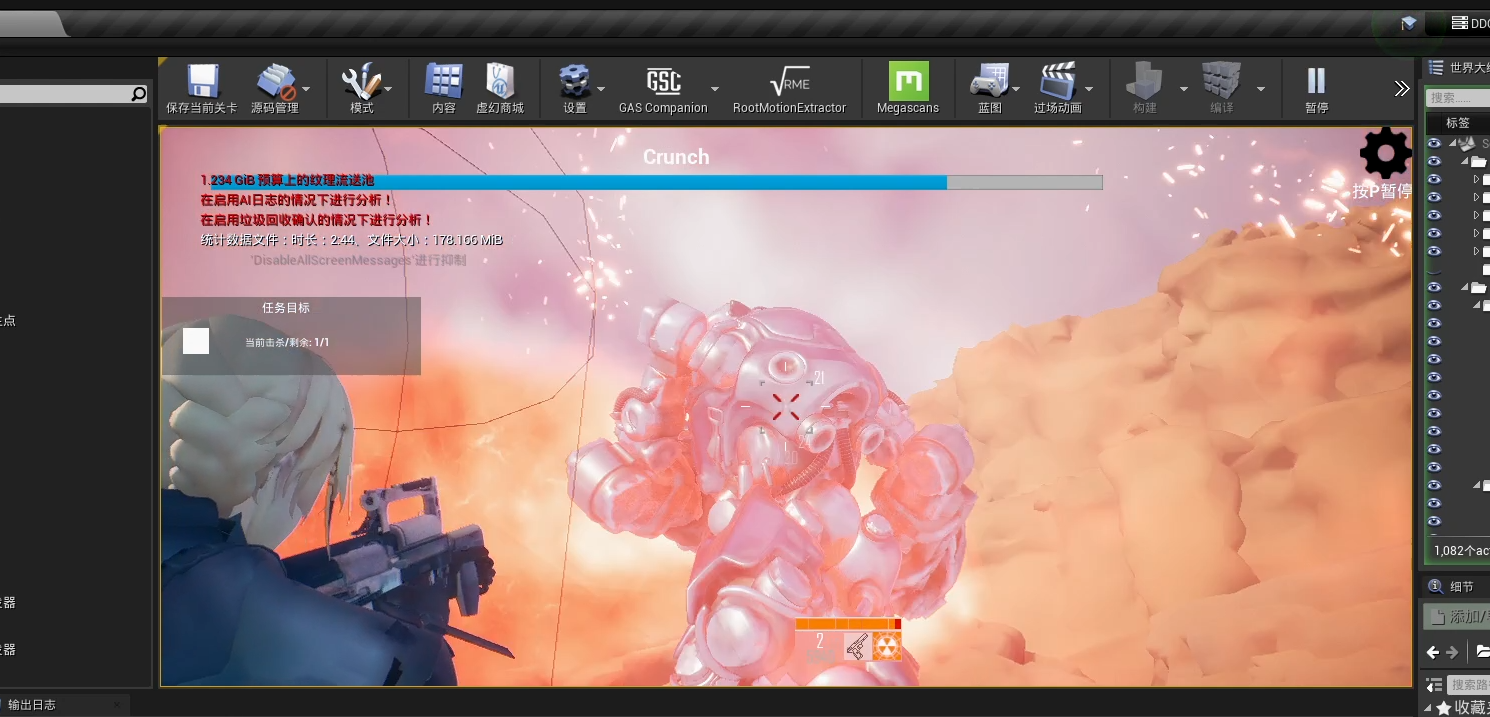Image resolution: width=1490 pixels, height=717 pixels.
Task: Click the 保存当前关卡 floppy disk icon
Action: 203,81
